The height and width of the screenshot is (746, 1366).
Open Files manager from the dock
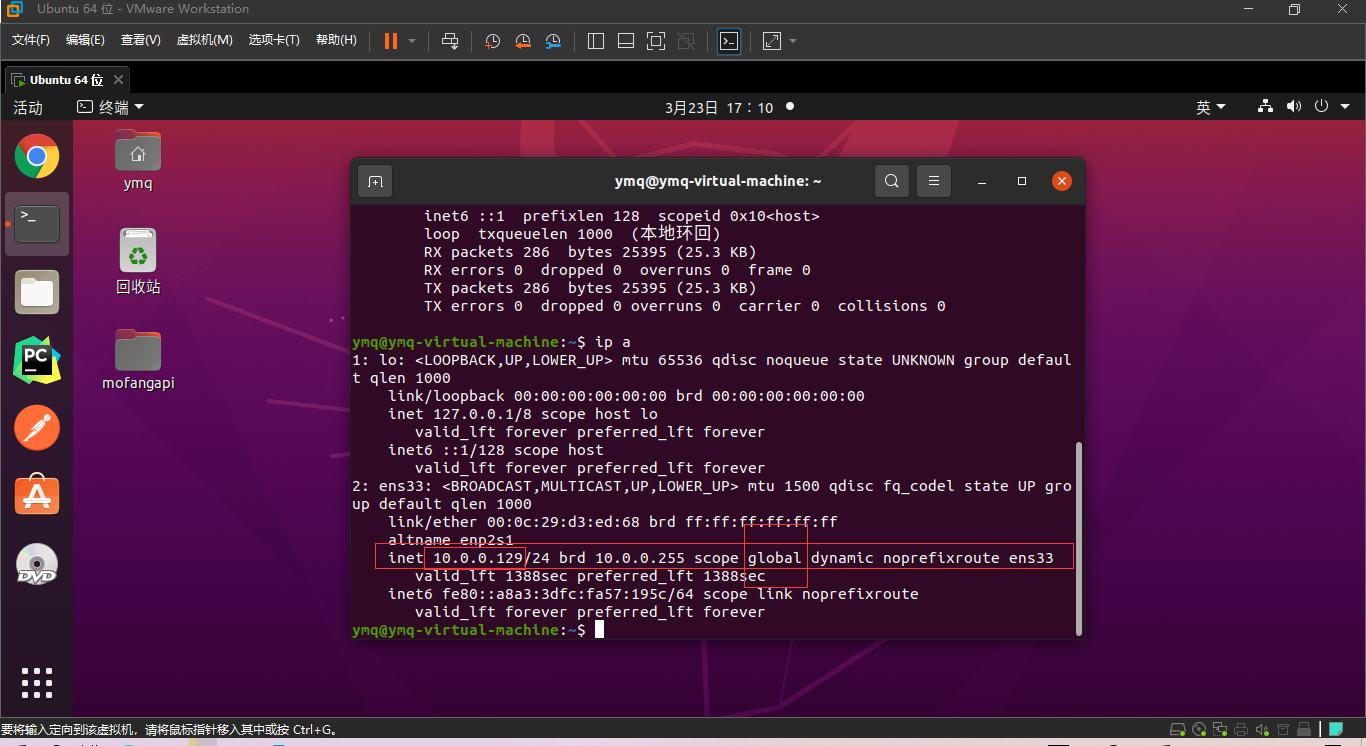37,292
